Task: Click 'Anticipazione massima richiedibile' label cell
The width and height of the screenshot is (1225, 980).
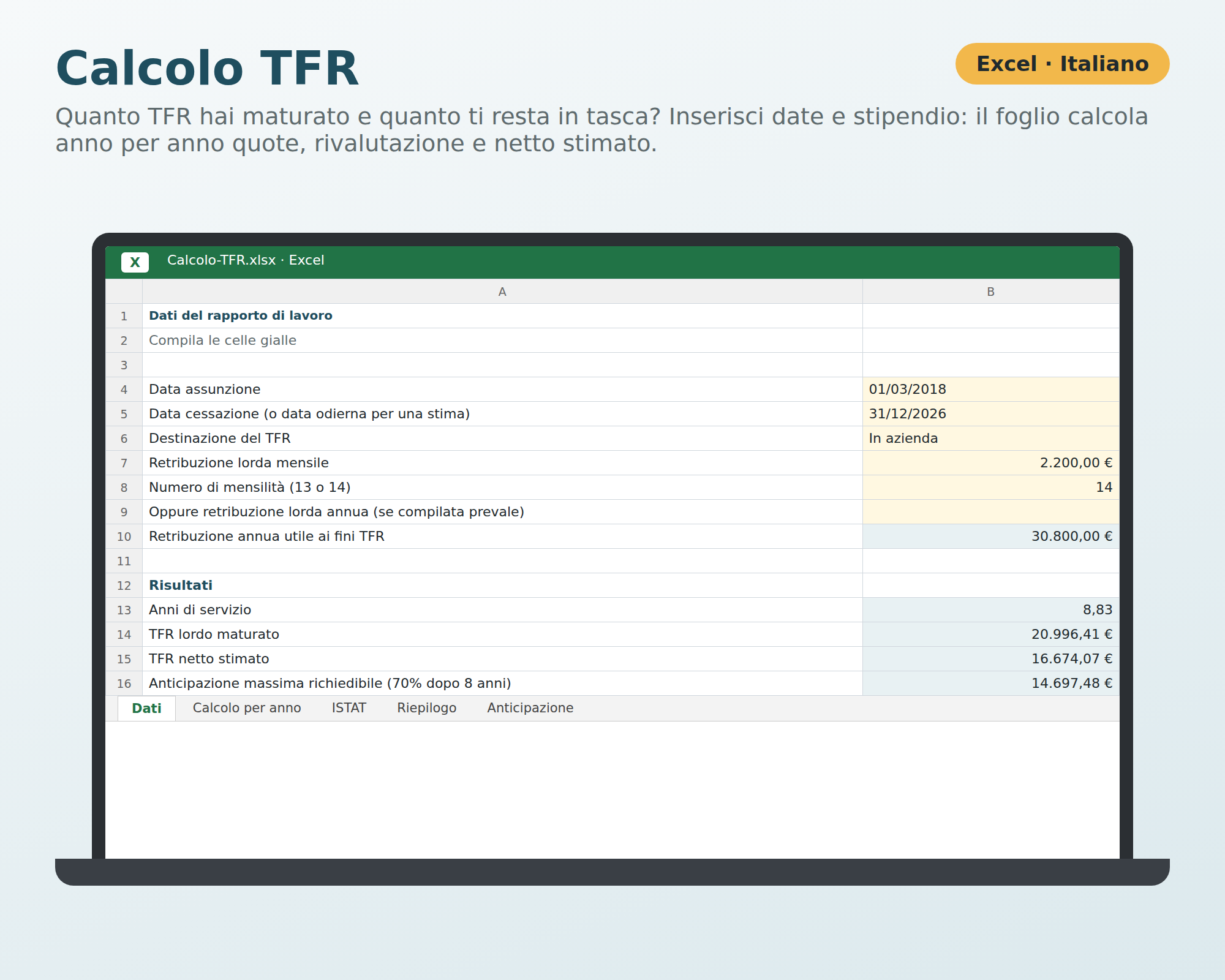Action: [x=502, y=684]
